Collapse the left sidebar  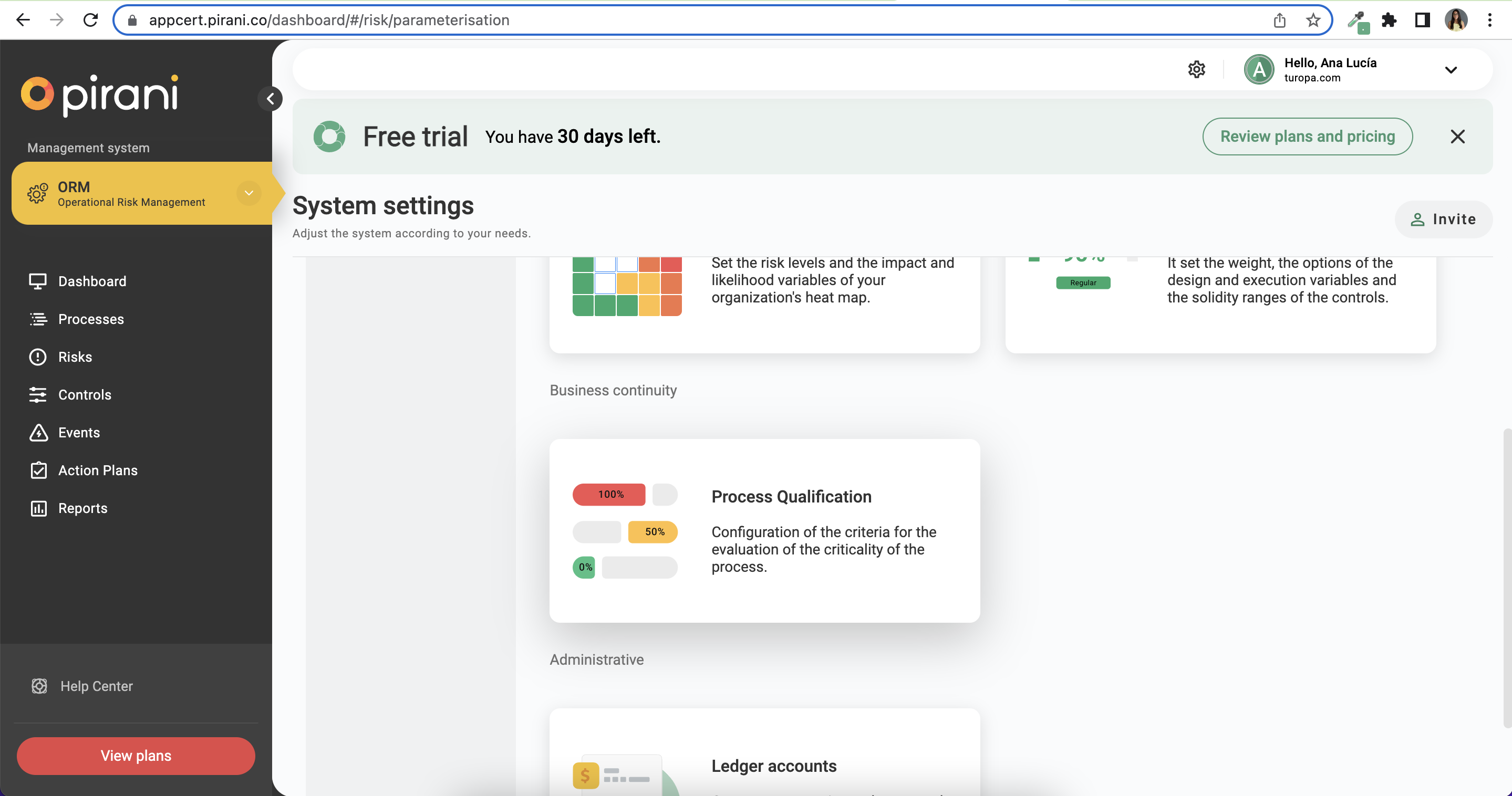tap(270, 99)
